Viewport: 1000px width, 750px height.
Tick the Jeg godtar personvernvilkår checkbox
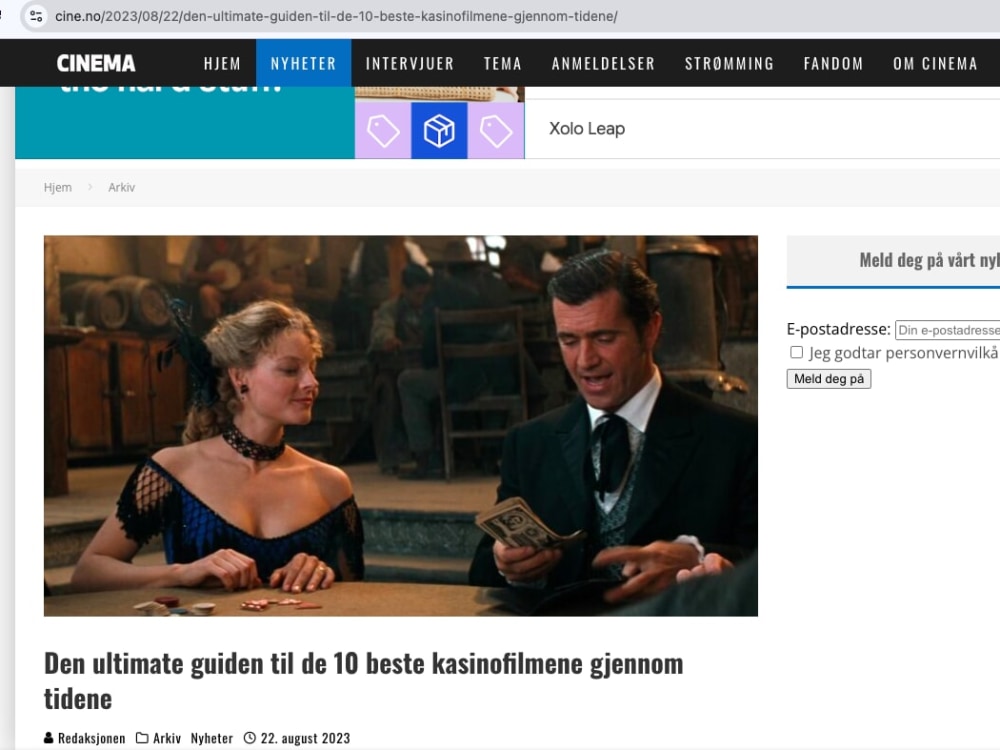click(796, 352)
